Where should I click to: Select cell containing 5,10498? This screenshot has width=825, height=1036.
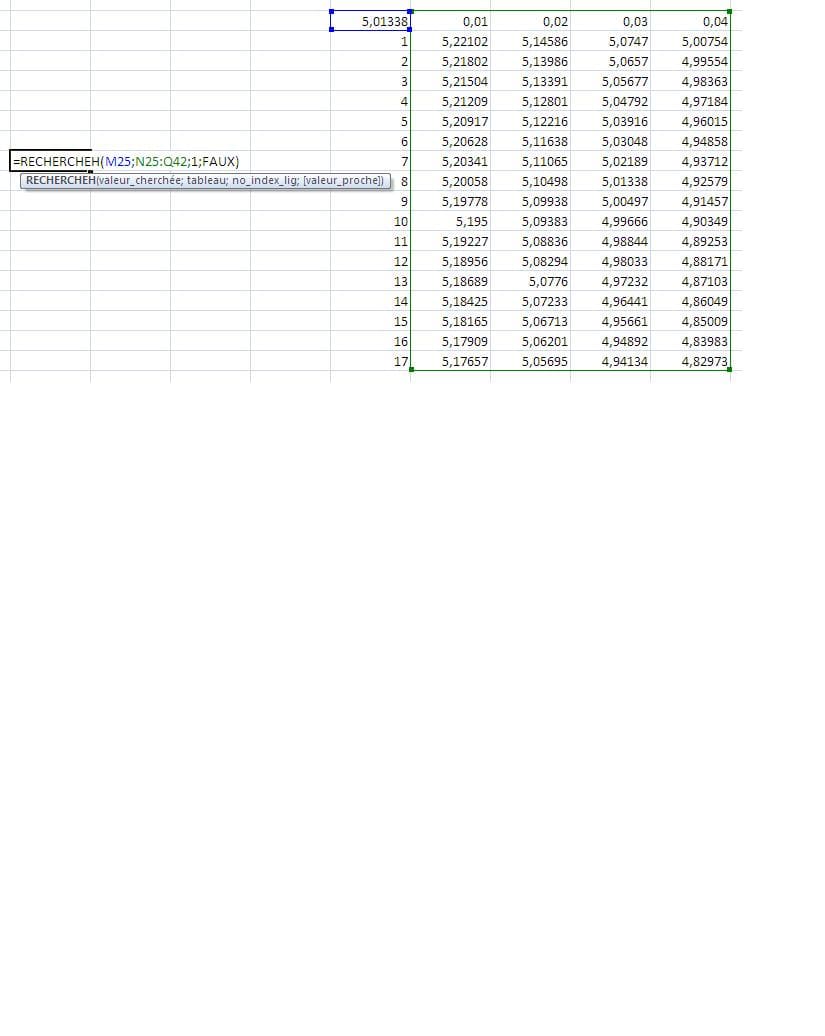[530, 181]
